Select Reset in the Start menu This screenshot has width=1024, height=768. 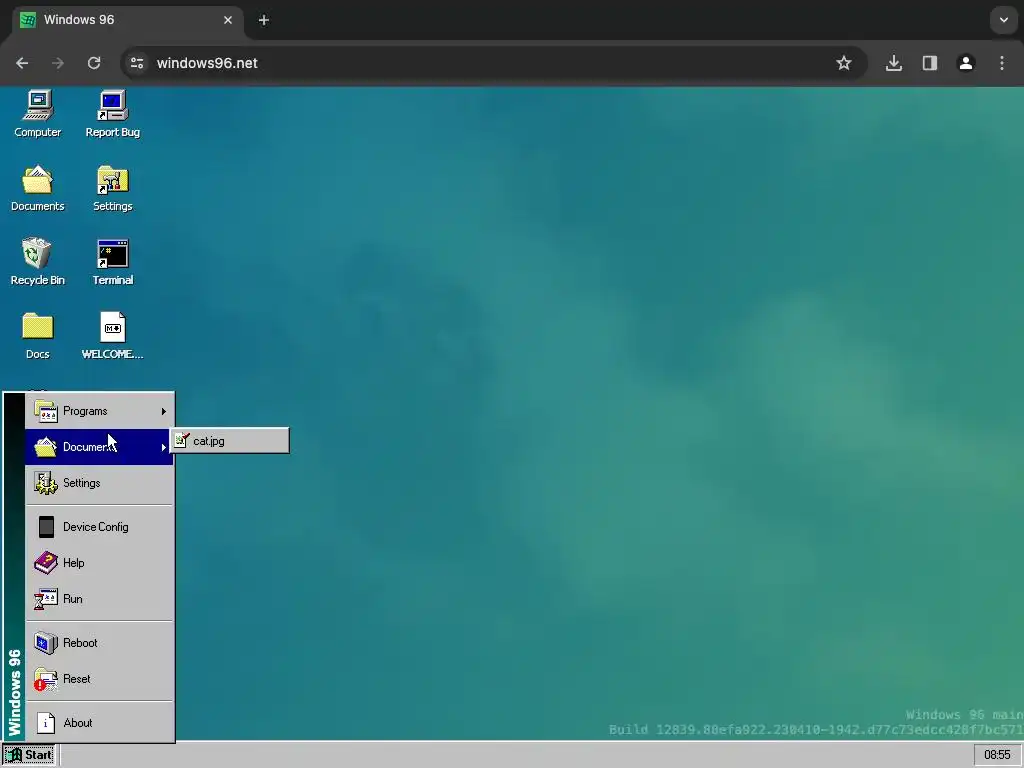tap(99, 679)
